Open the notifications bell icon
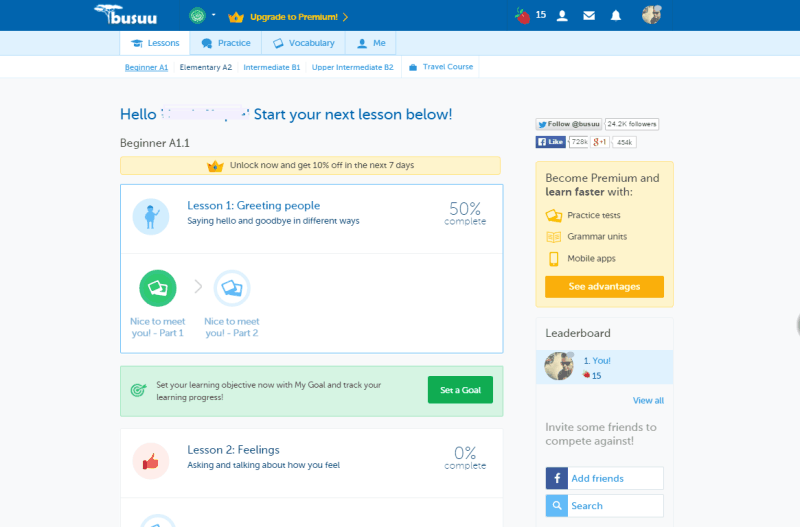 pyautogui.click(x=616, y=16)
